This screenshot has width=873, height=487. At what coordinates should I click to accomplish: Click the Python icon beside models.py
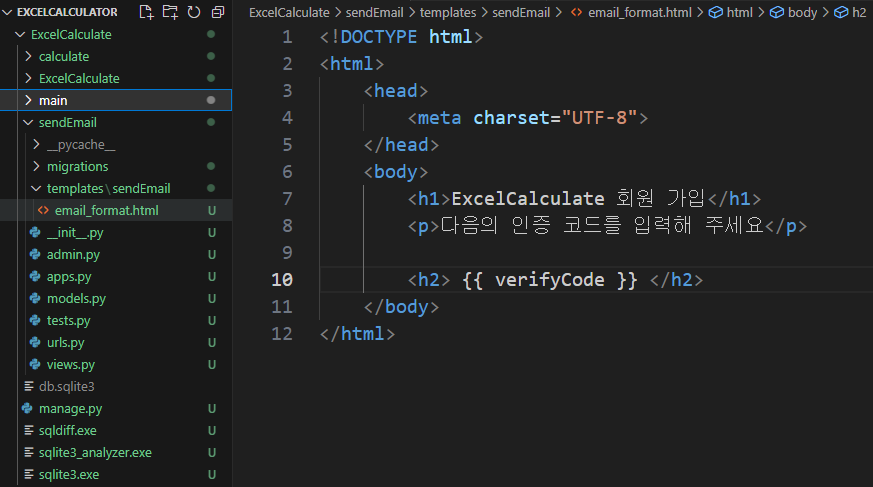pos(35,298)
